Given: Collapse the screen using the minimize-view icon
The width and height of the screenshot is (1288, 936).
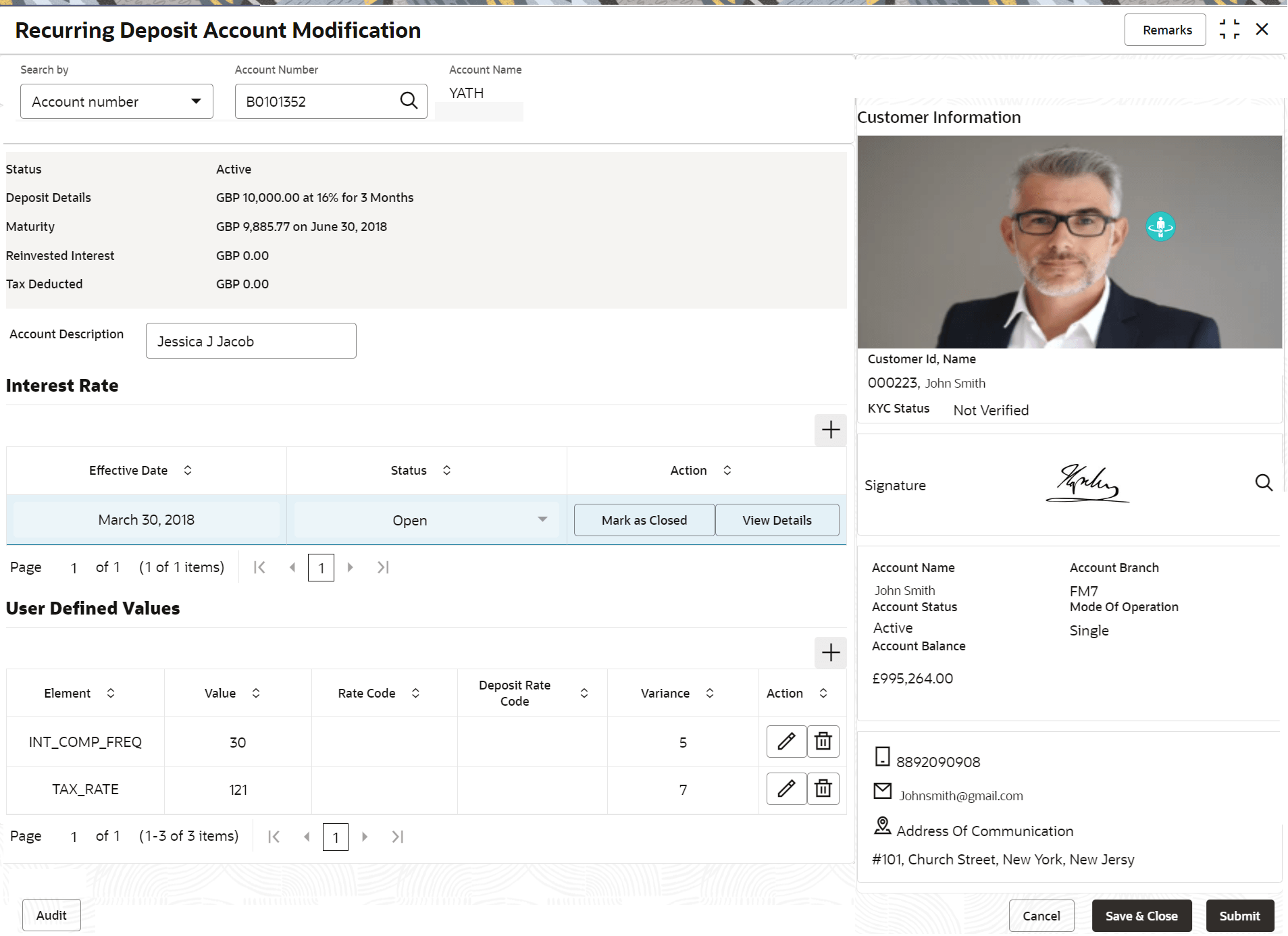Looking at the screenshot, I should [1229, 30].
